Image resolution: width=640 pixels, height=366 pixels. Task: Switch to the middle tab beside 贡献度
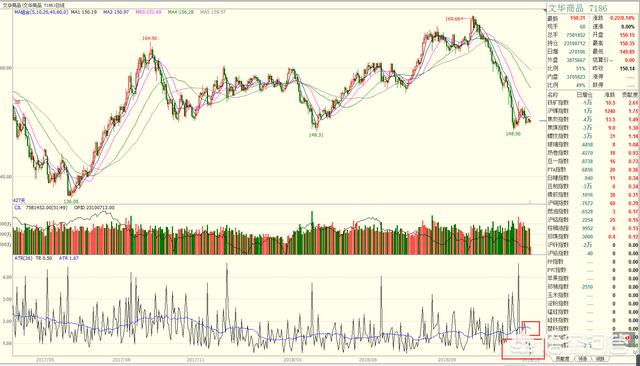click(582, 359)
